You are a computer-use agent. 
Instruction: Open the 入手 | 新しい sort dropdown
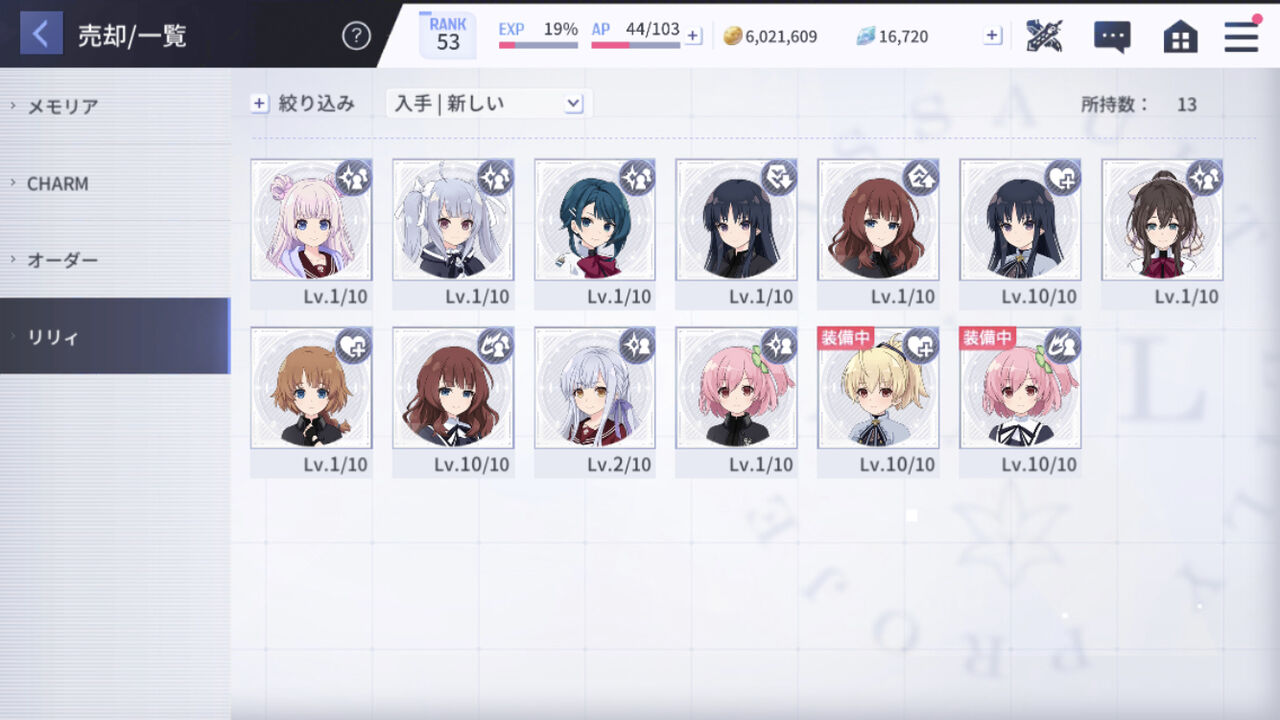(489, 103)
